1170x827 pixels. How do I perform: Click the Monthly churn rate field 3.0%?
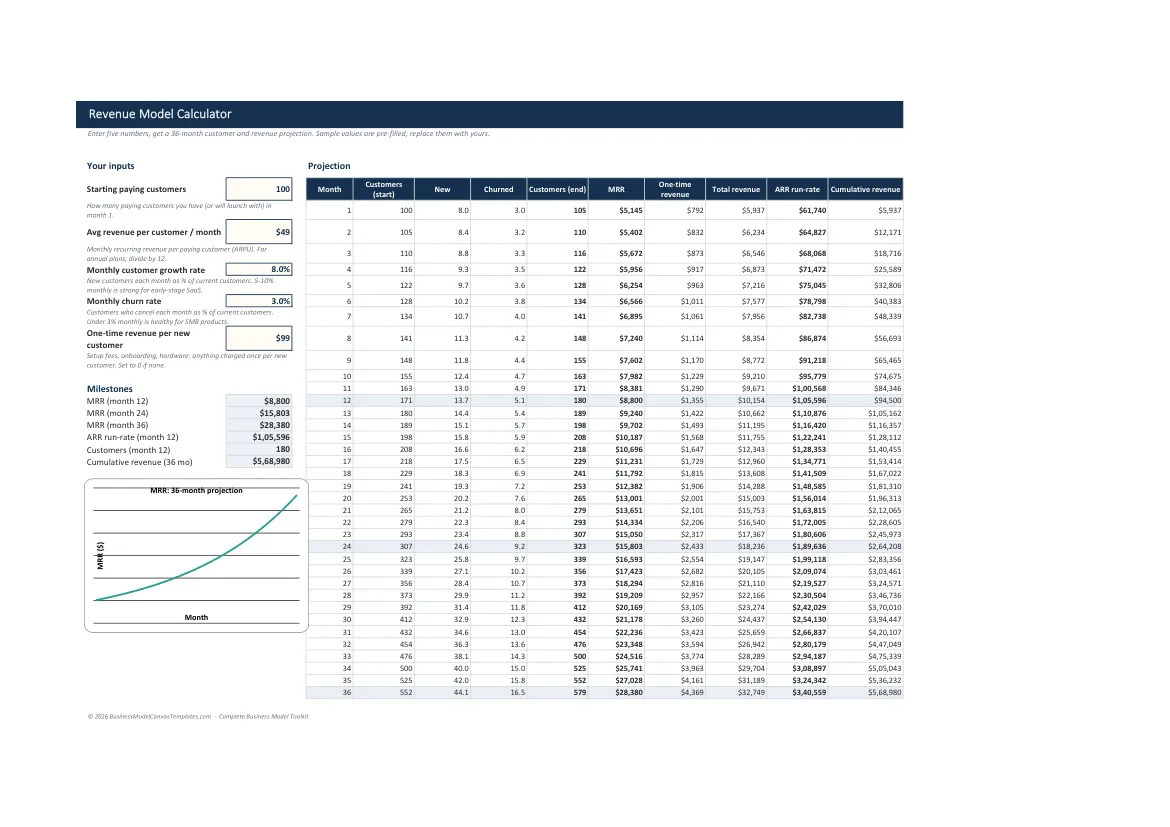259,301
